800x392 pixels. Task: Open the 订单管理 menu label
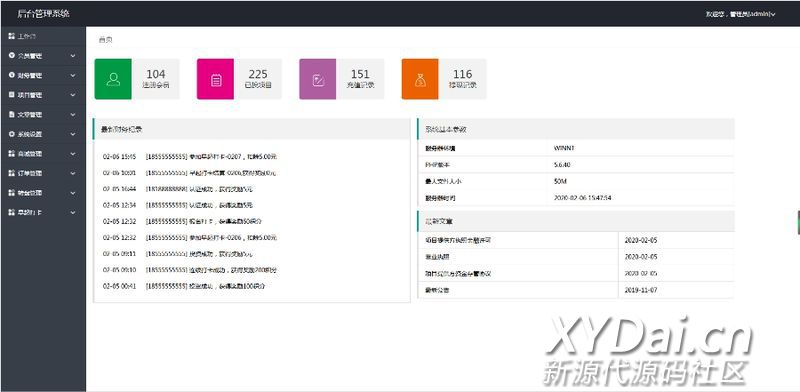[30, 173]
